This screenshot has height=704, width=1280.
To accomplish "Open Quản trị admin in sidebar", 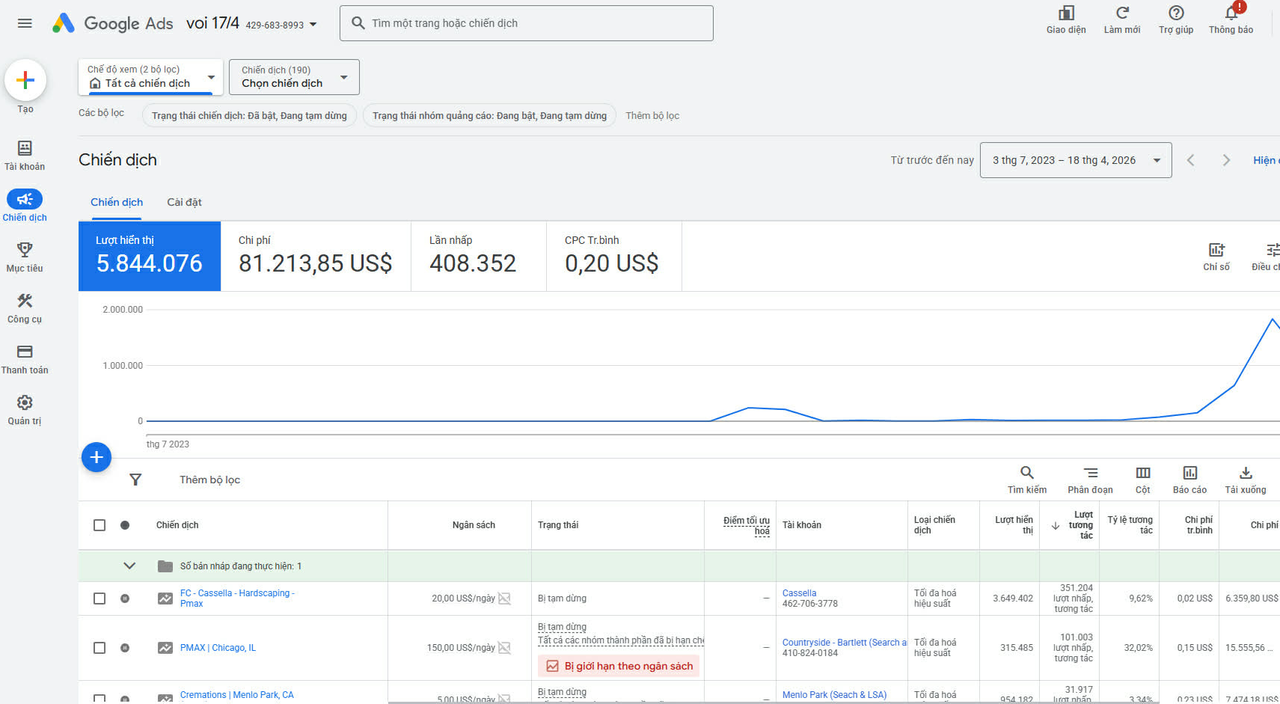I will [x=25, y=410].
